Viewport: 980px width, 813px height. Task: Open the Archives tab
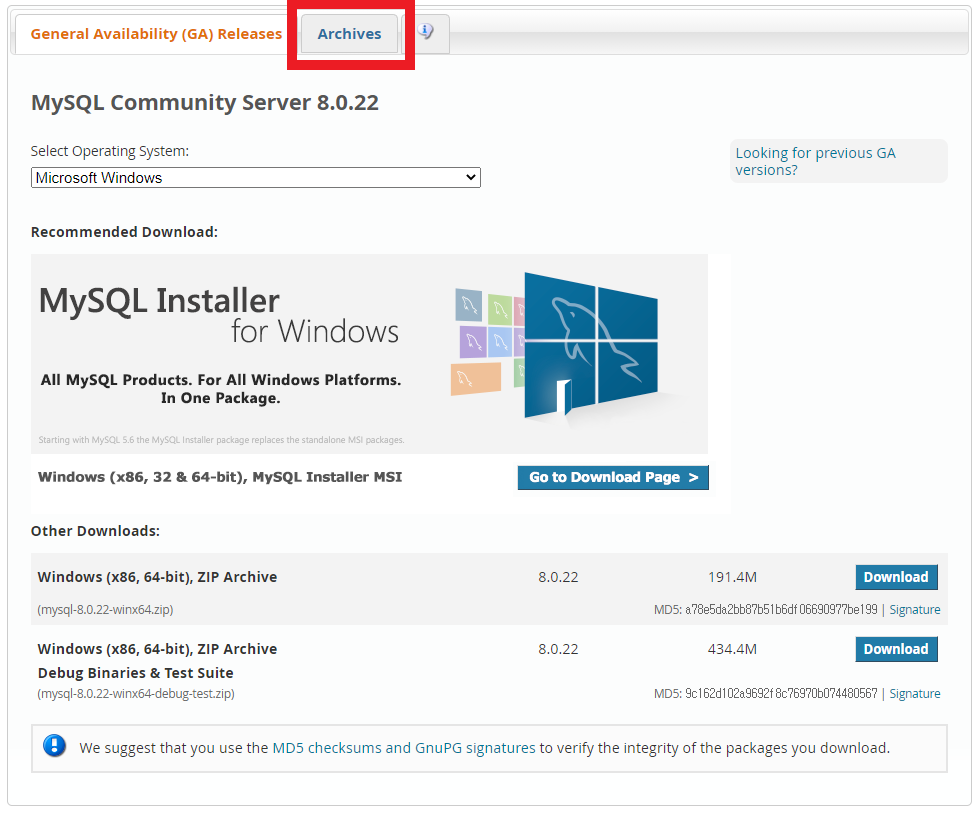[x=349, y=34]
